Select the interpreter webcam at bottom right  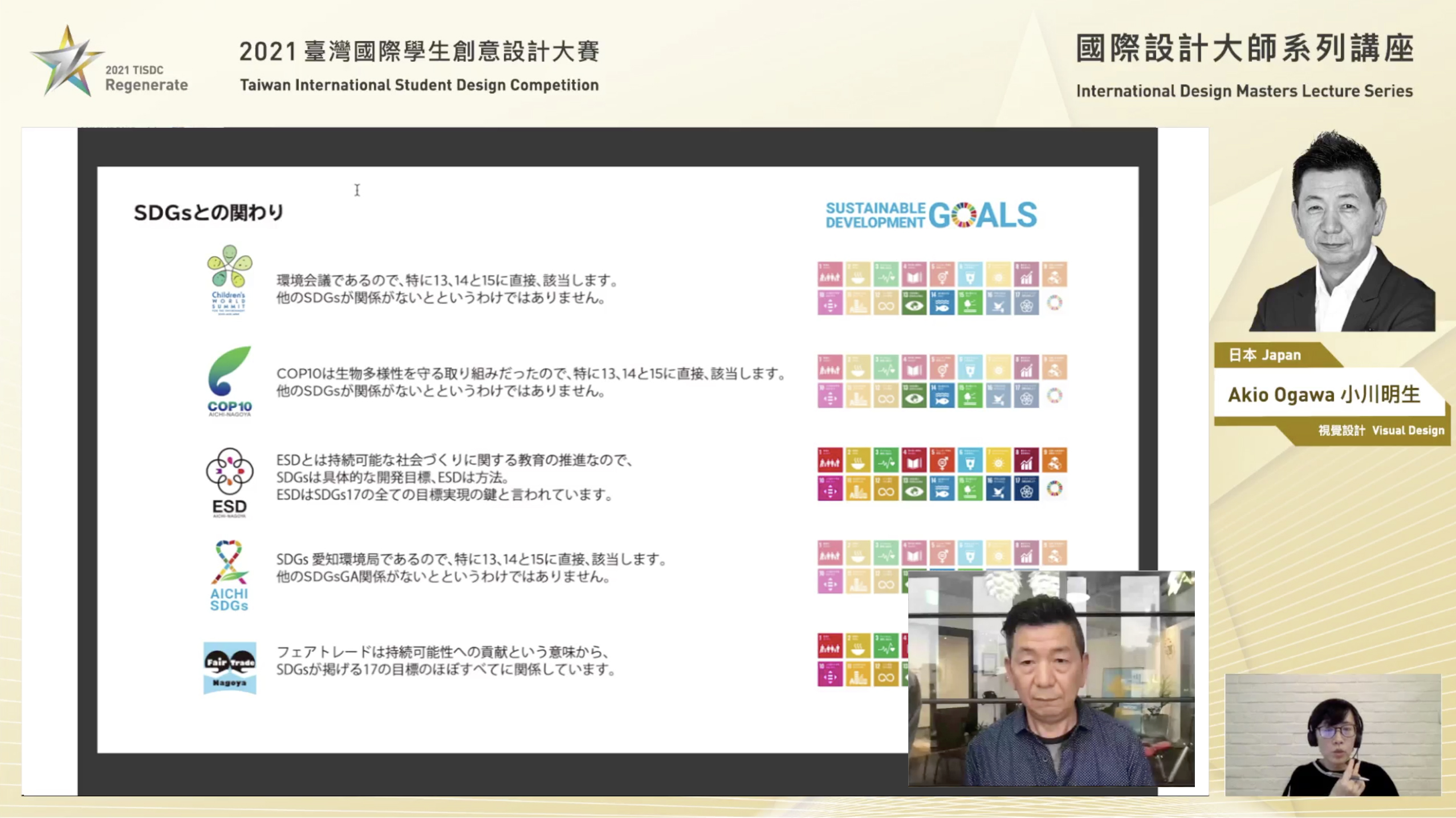(1332, 735)
